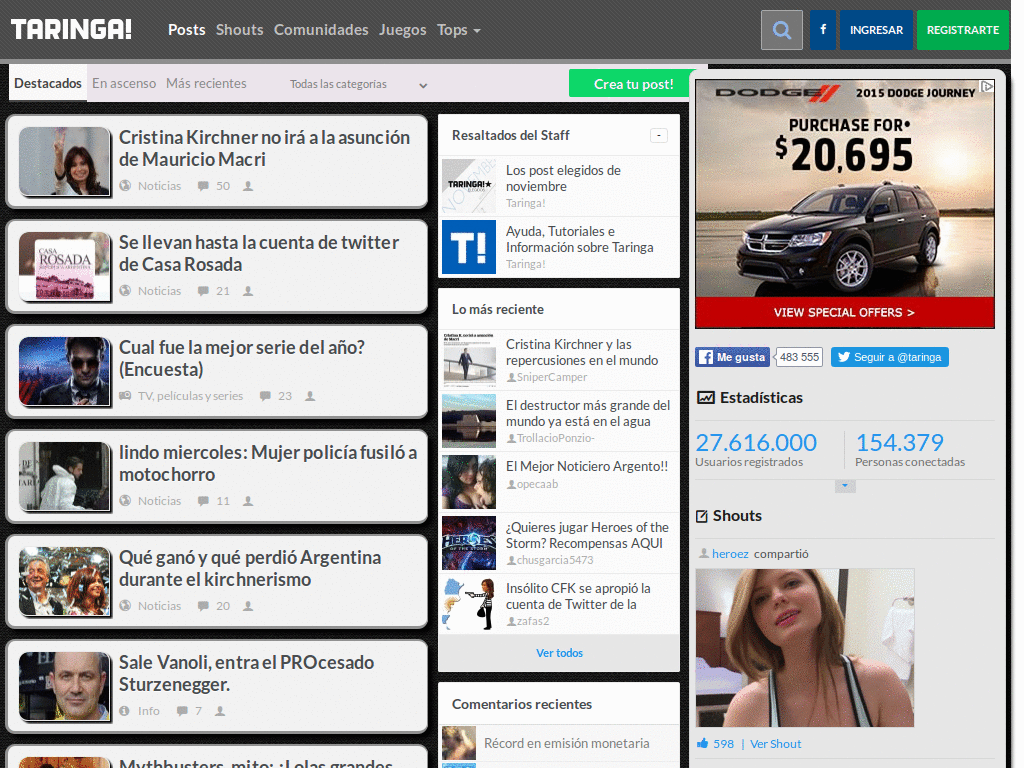Click author icon on Casa Rosada post
The height and width of the screenshot is (768, 1024).
tap(248, 291)
